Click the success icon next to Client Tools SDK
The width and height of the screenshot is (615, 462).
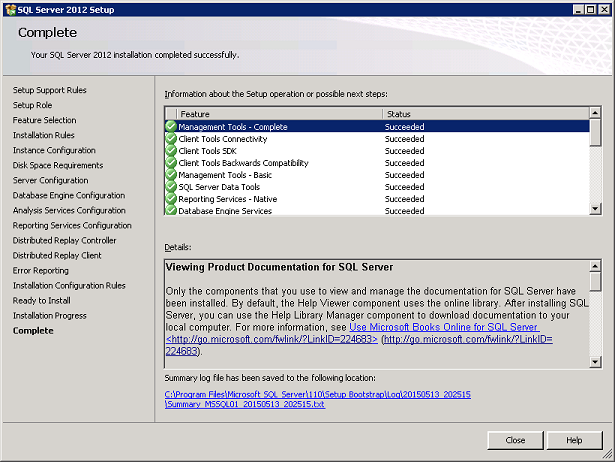(x=171, y=151)
